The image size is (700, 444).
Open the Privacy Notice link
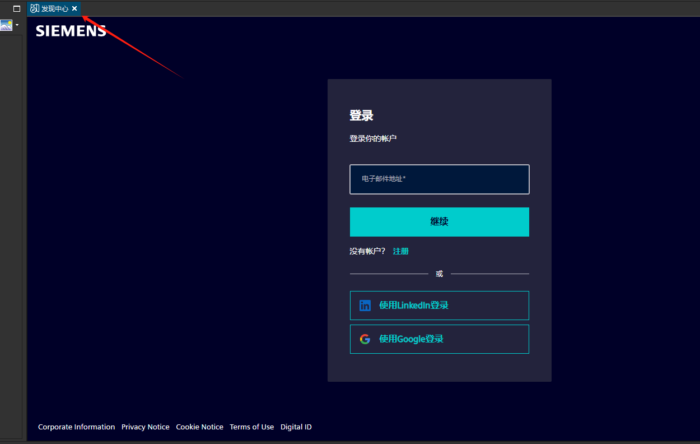coord(145,427)
